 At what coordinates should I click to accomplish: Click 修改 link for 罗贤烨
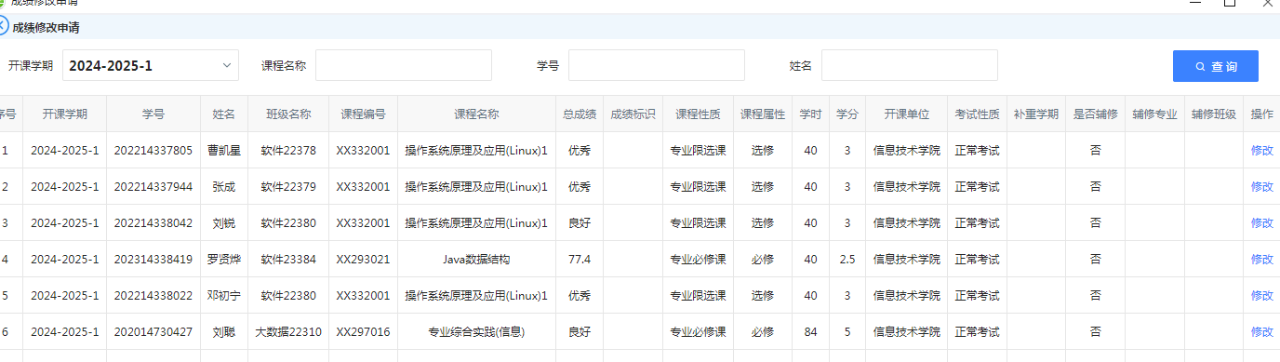coord(1262,259)
